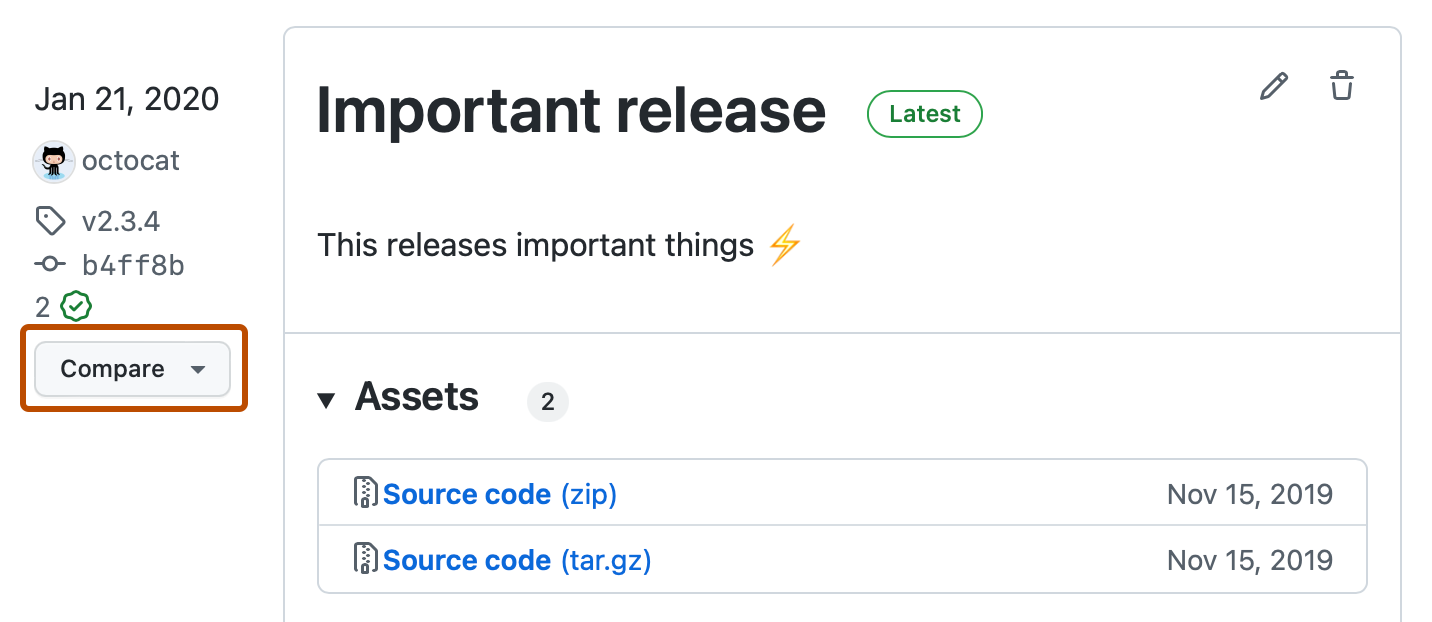1432x622 pixels.
Task: Open the v2.3.4 tag link
Action: 121,220
